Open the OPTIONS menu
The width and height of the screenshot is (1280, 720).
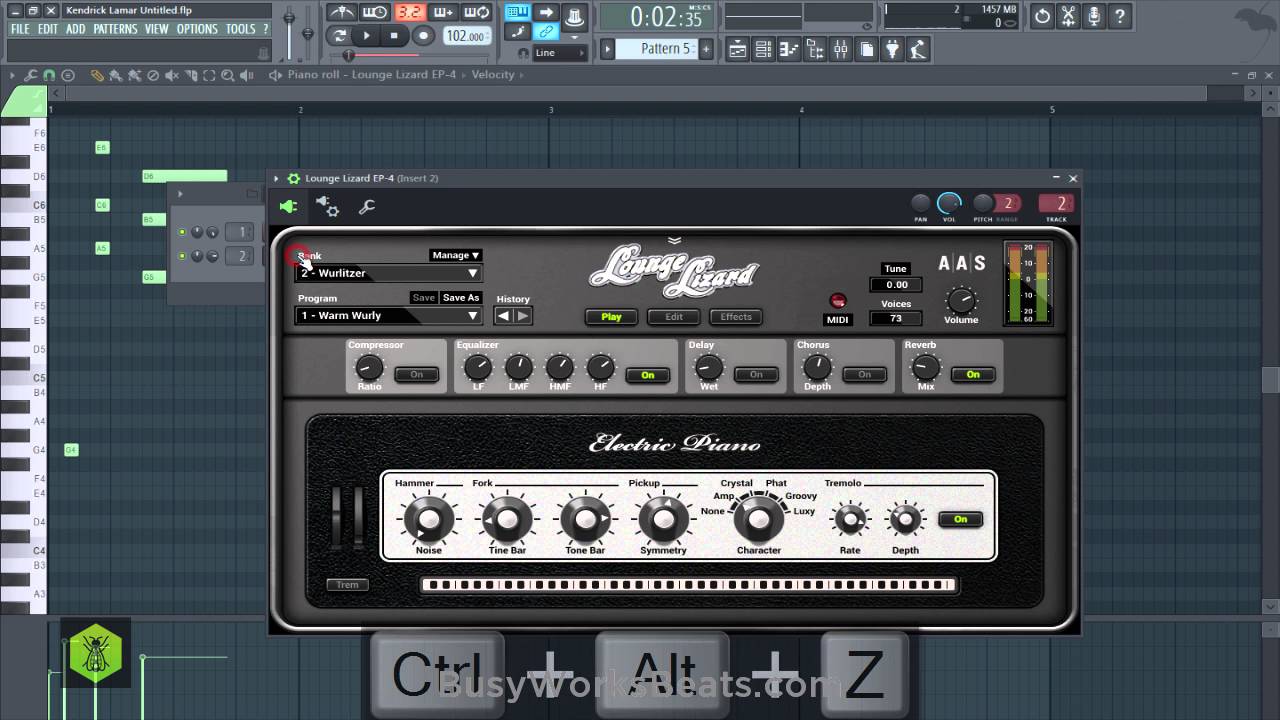pos(197,29)
